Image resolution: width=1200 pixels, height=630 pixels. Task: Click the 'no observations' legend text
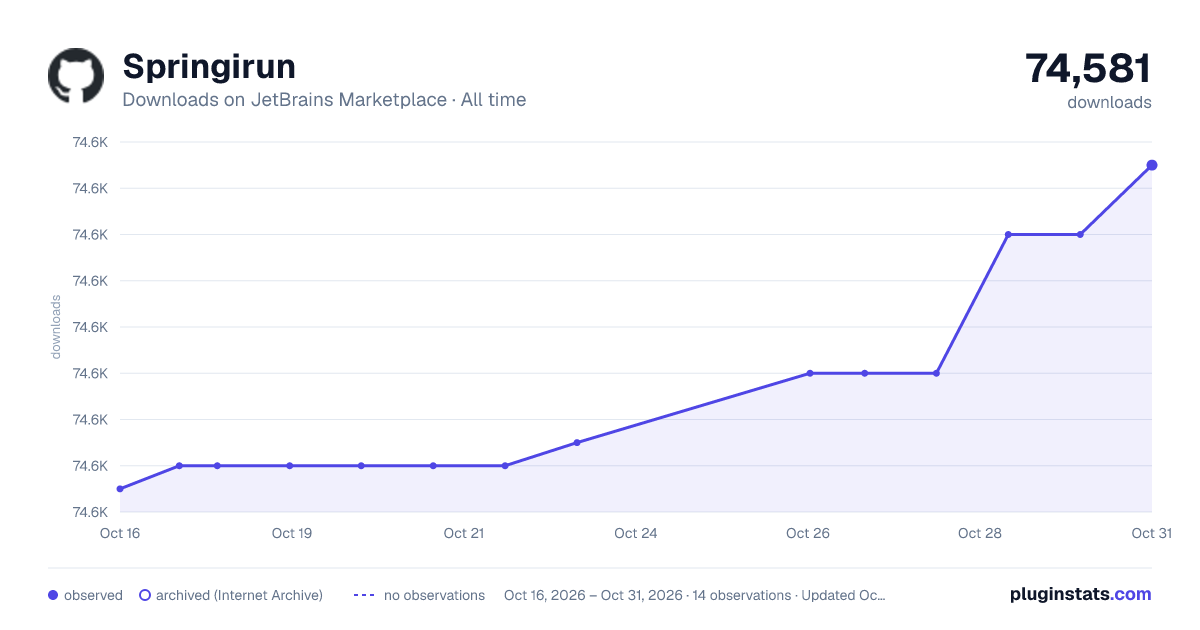point(434,595)
